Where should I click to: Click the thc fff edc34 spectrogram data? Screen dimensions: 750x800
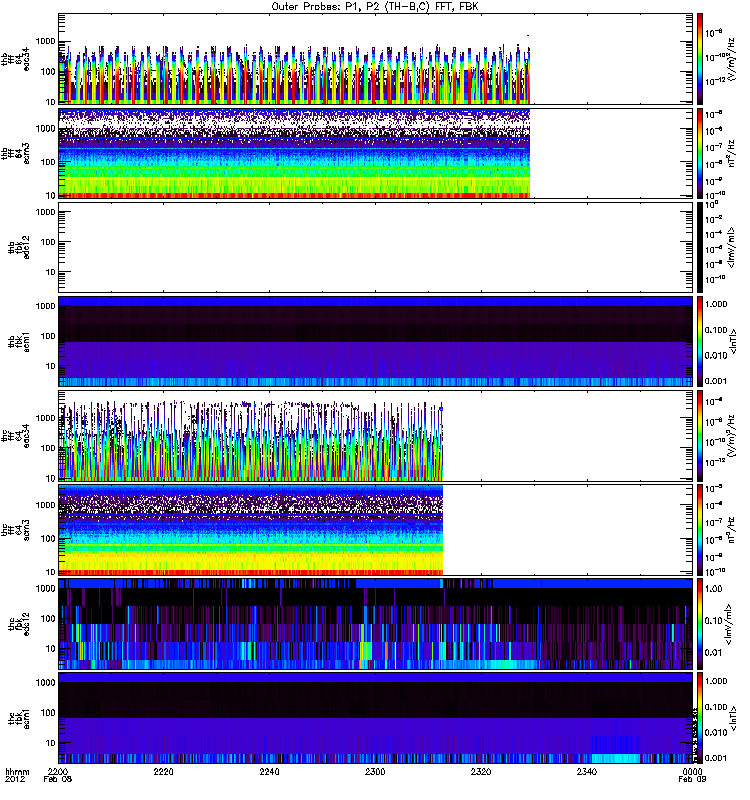[x=250, y=436]
